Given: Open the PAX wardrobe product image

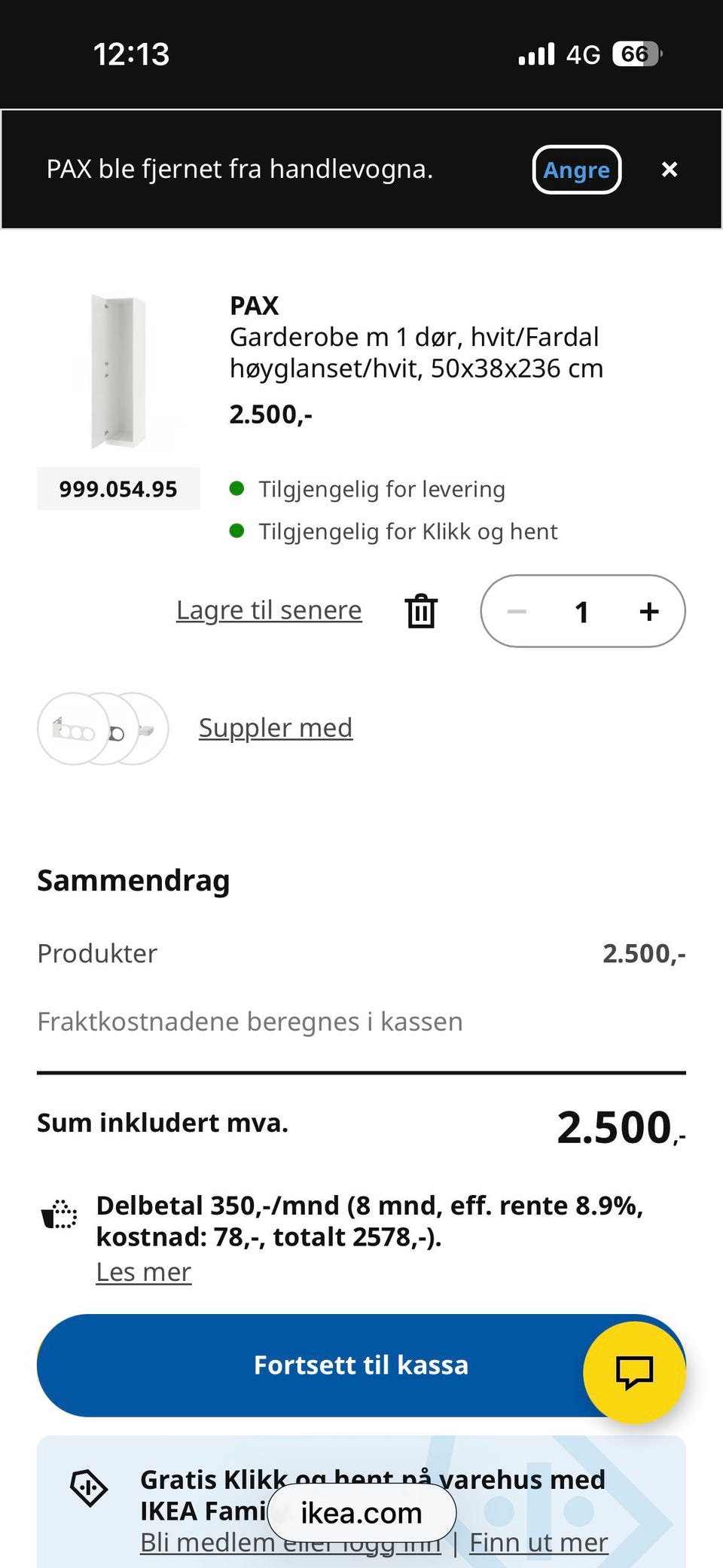Looking at the screenshot, I should tap(118, 371).
